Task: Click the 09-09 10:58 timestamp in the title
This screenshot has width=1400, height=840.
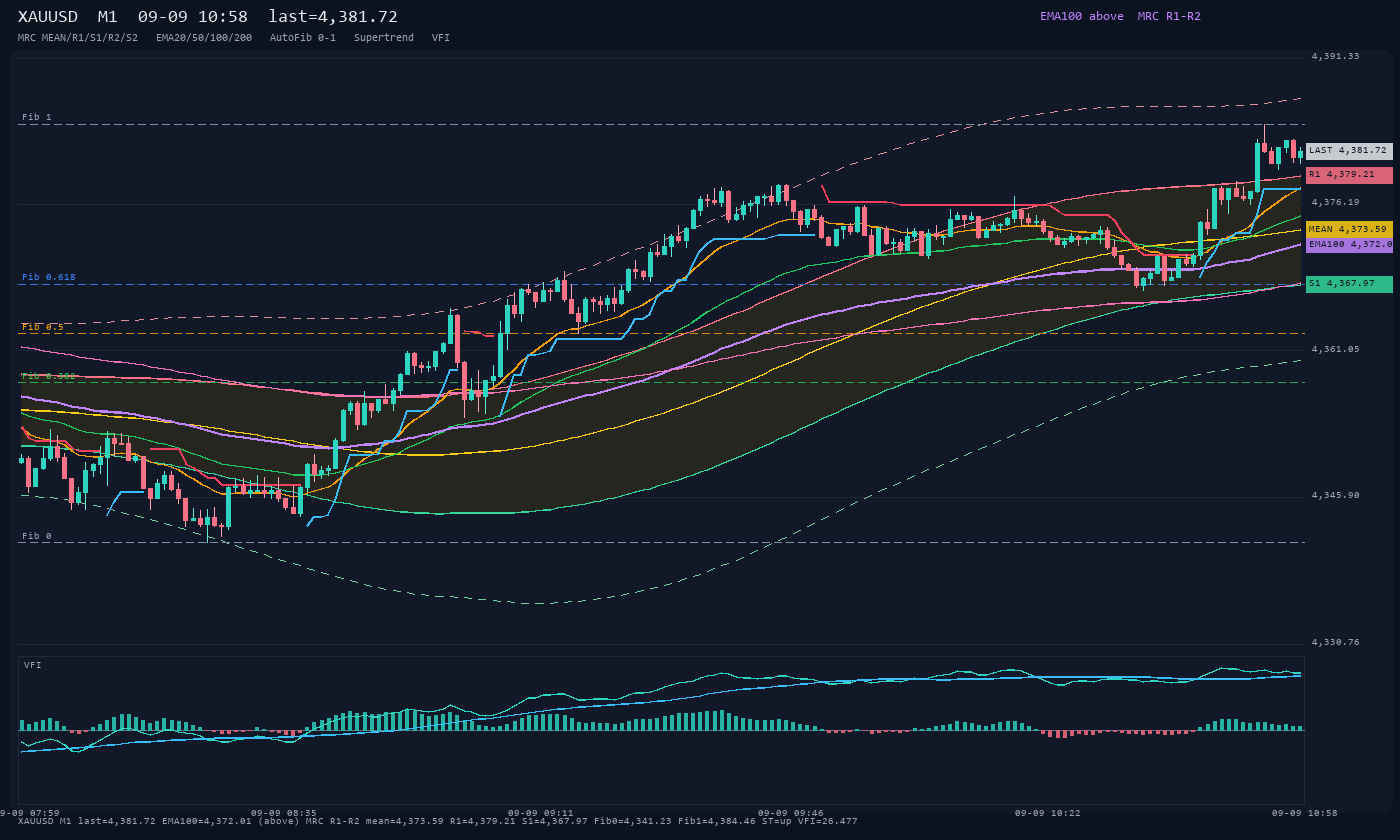Action: click(x=193, y=17)
